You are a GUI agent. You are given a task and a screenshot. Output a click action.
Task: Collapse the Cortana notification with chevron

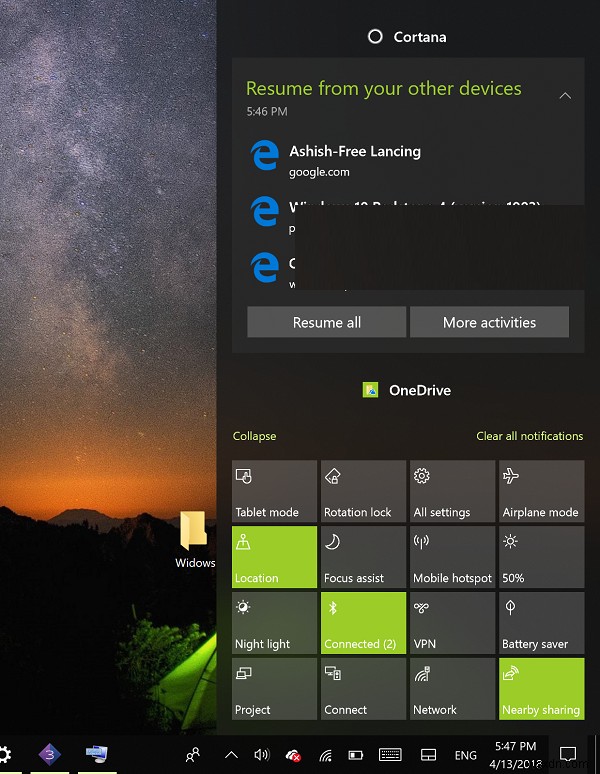tap(565, 96)
